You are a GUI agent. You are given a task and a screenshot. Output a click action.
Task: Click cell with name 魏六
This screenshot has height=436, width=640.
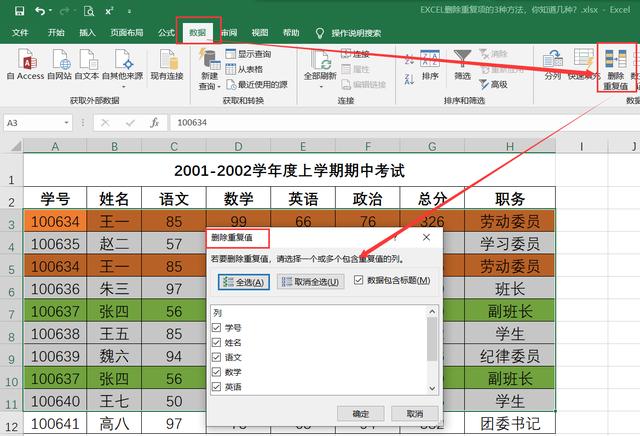pyautogui.click(x=114, y=356)
